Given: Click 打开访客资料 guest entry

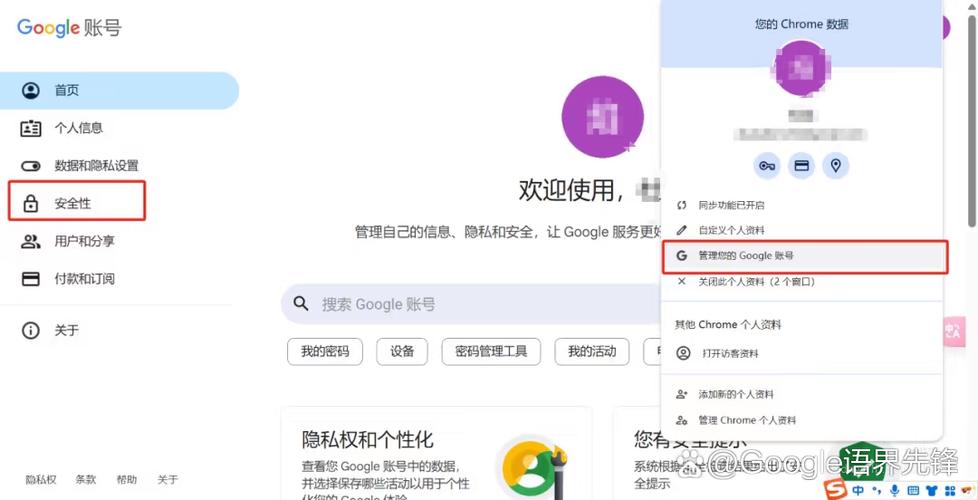Looking at the screenshot, I should [x=801, y=353].
